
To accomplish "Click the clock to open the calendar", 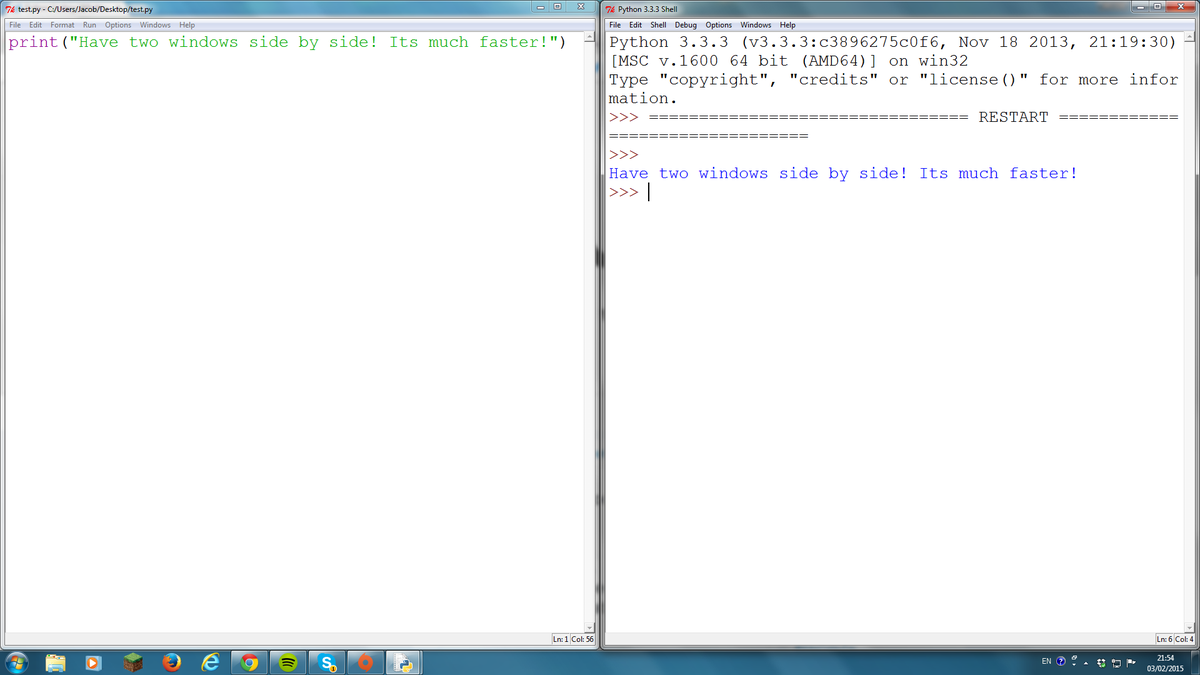I will coord(1165,661).
